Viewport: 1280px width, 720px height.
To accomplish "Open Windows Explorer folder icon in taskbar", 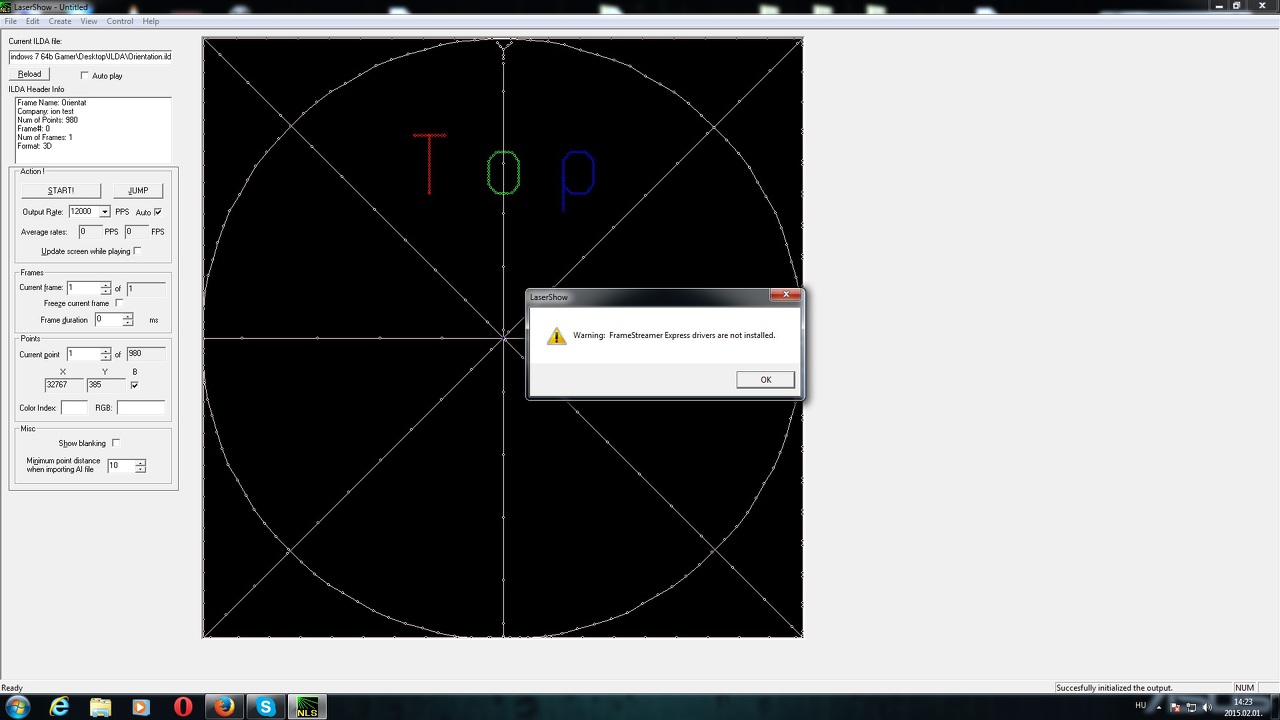I will click(100, 707).
